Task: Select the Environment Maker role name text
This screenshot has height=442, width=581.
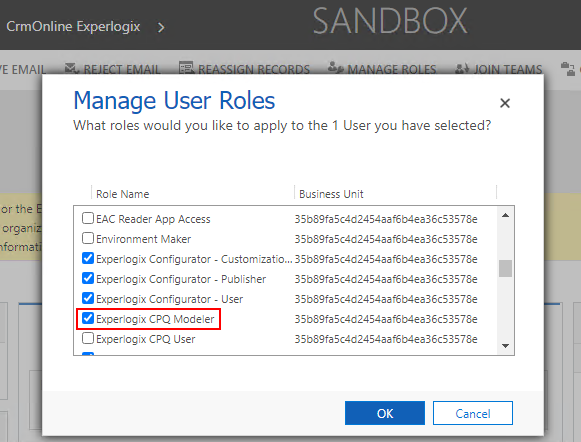Action: [144, 239]
